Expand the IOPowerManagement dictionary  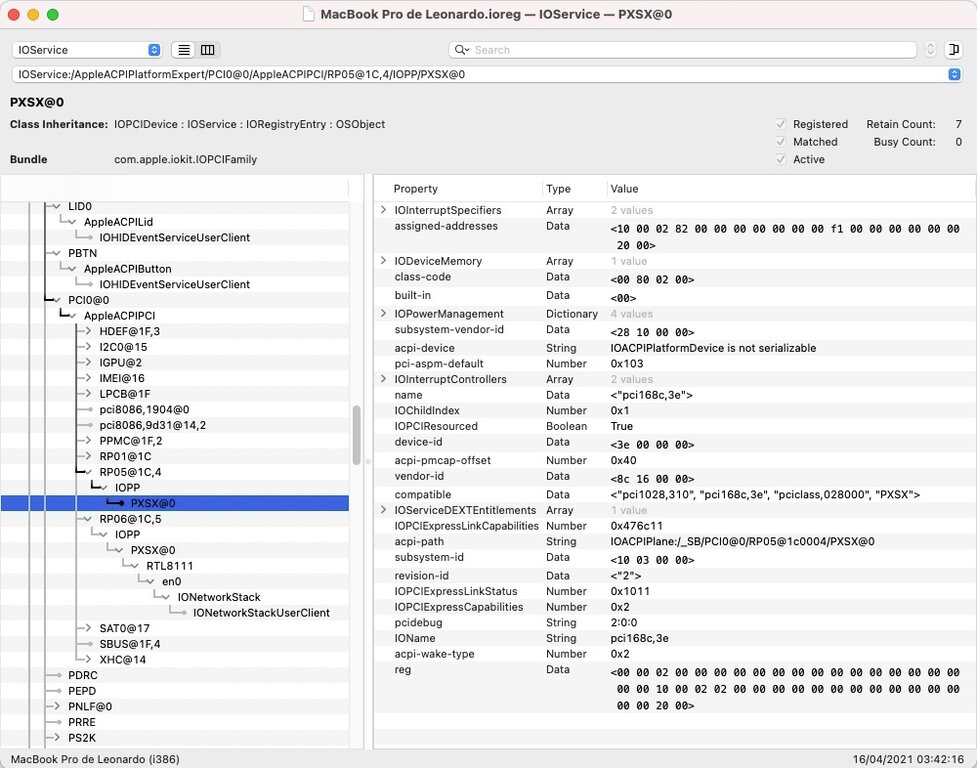coord(383,313)
